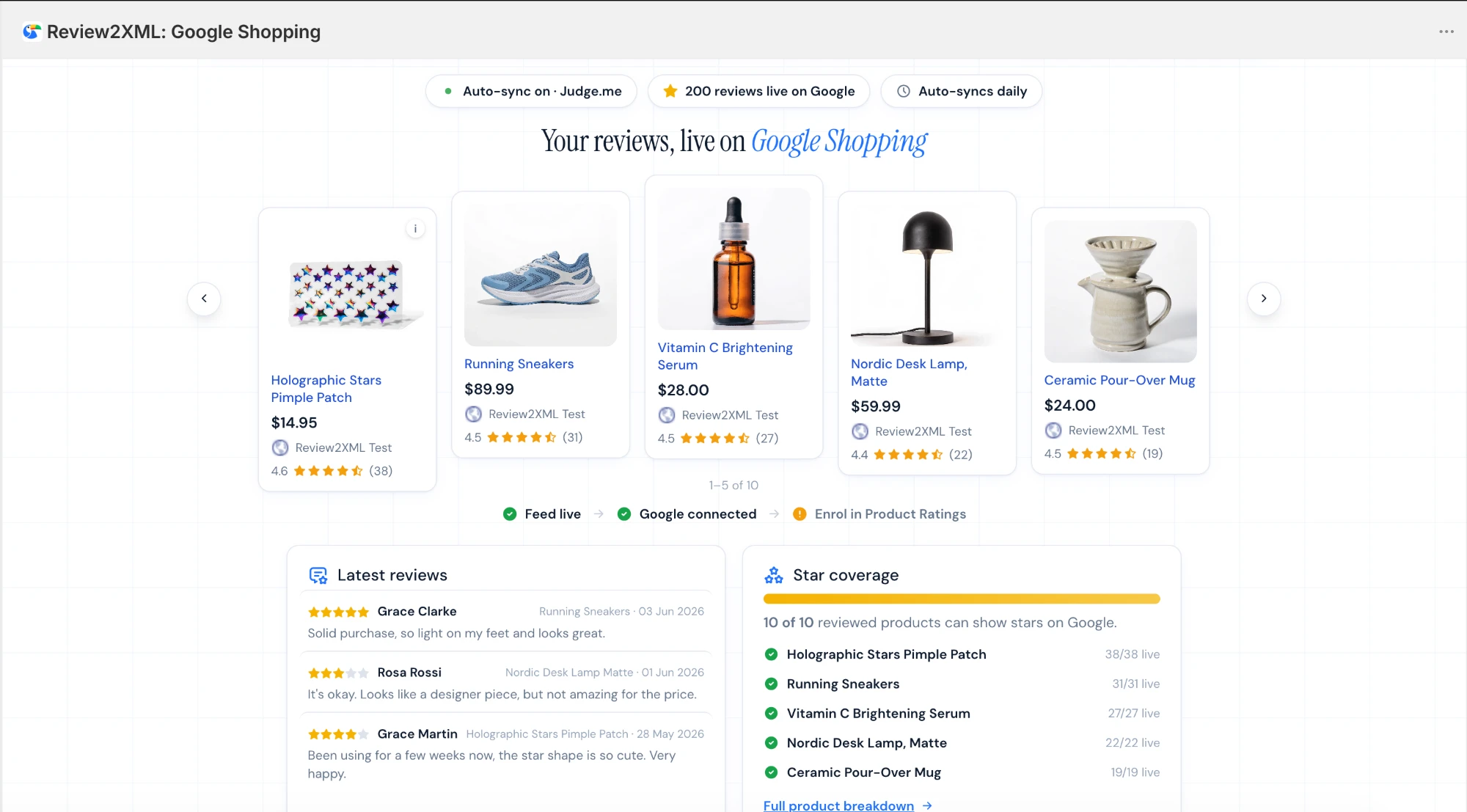1467x812 pixels.
Task: Click green check next to Ceramic Pour-Over Mug
Action: click(771, 772)
